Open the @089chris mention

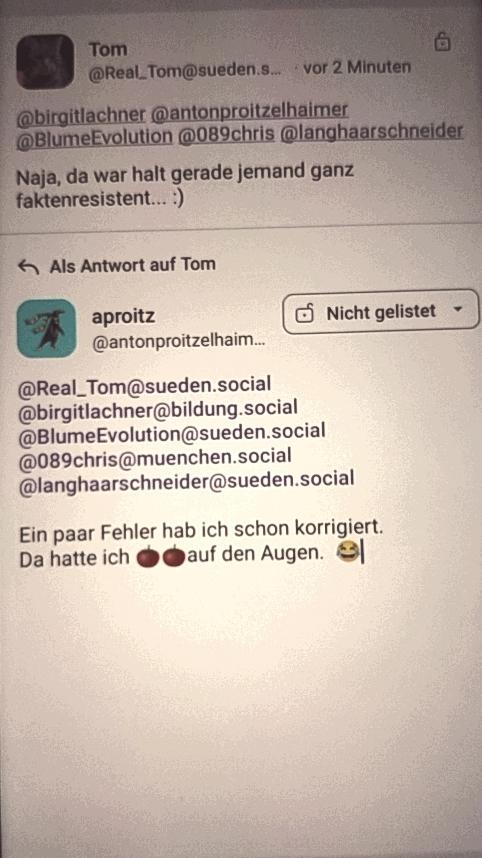(x=227, y=135)
